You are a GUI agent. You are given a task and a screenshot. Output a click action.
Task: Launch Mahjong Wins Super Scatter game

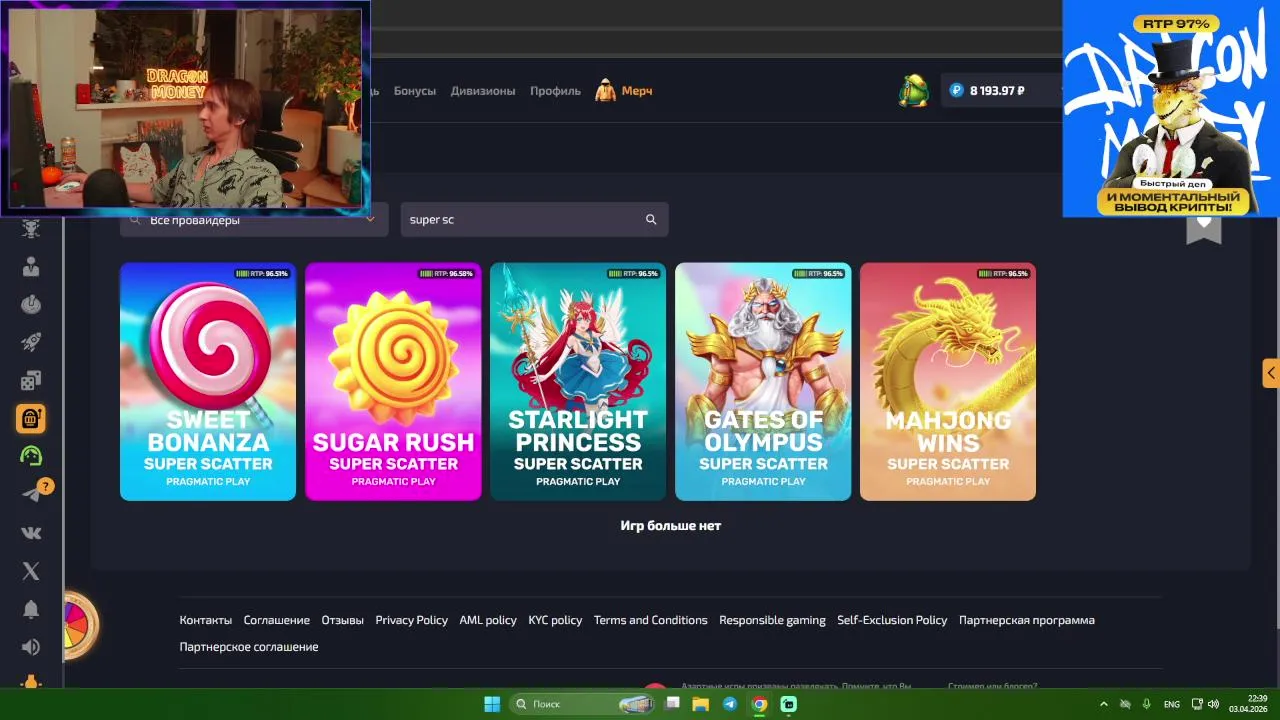[948, 382]
